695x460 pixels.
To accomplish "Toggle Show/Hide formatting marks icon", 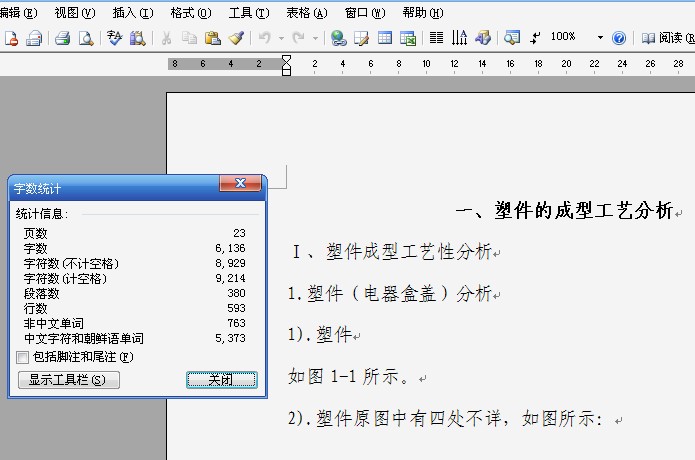I will [x=535, y=39].
